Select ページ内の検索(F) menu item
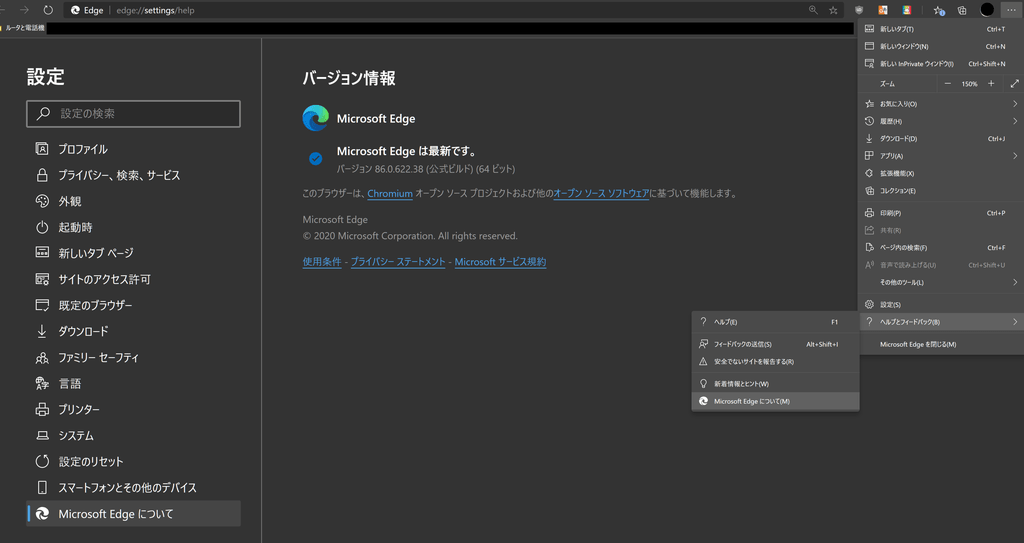1024x543 pixels. tap(940, 248)
